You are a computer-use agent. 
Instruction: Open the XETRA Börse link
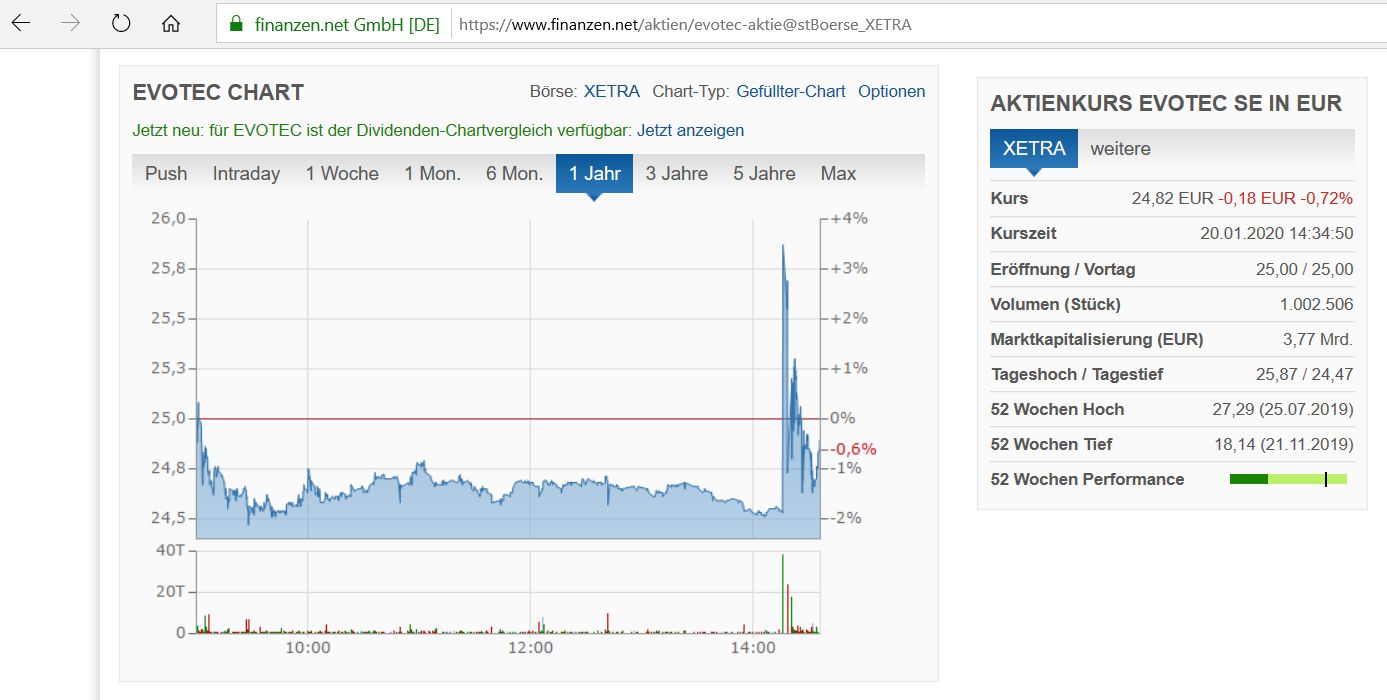pos(611,91)
